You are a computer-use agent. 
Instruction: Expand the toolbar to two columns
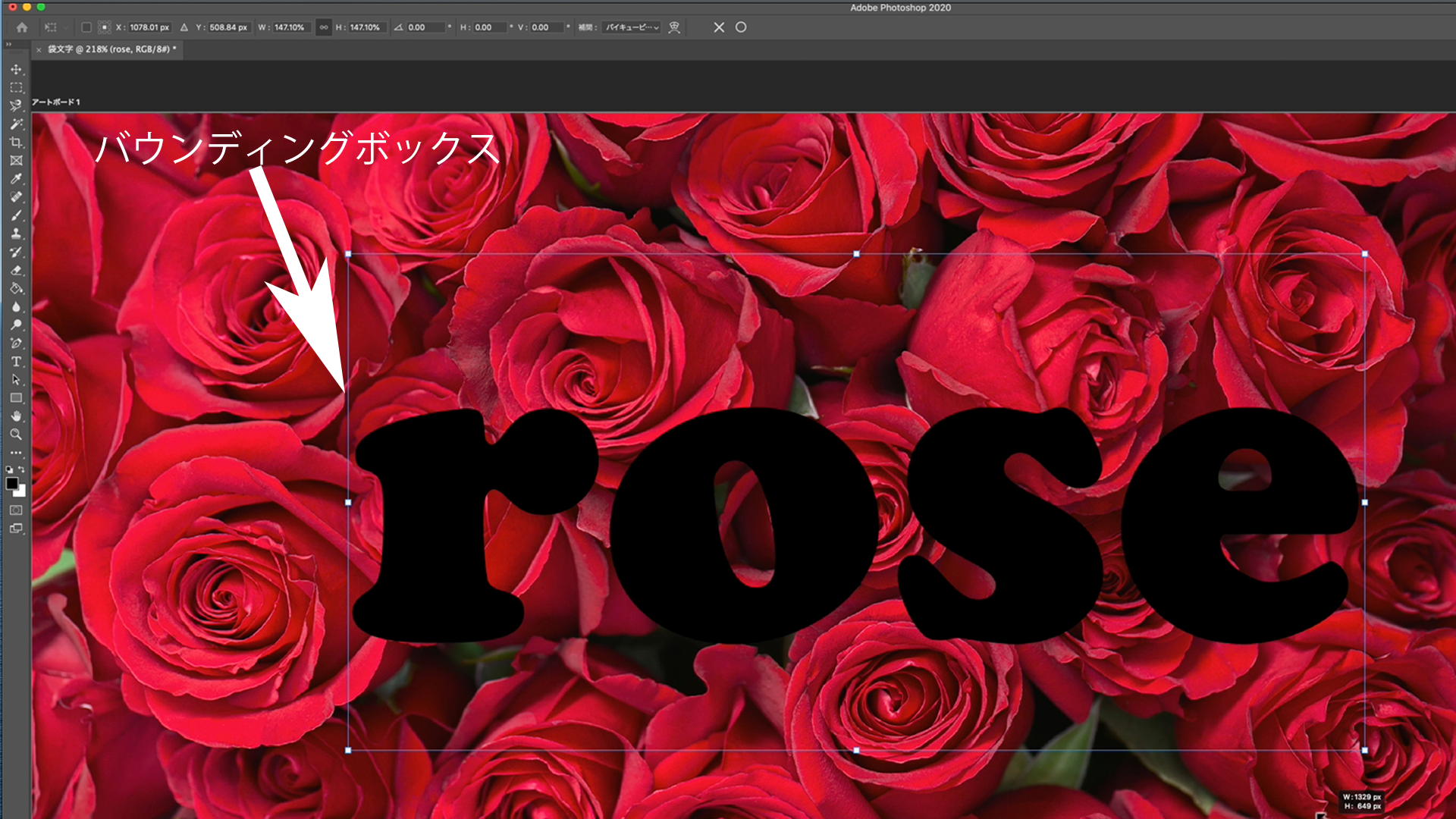[8, 45]
